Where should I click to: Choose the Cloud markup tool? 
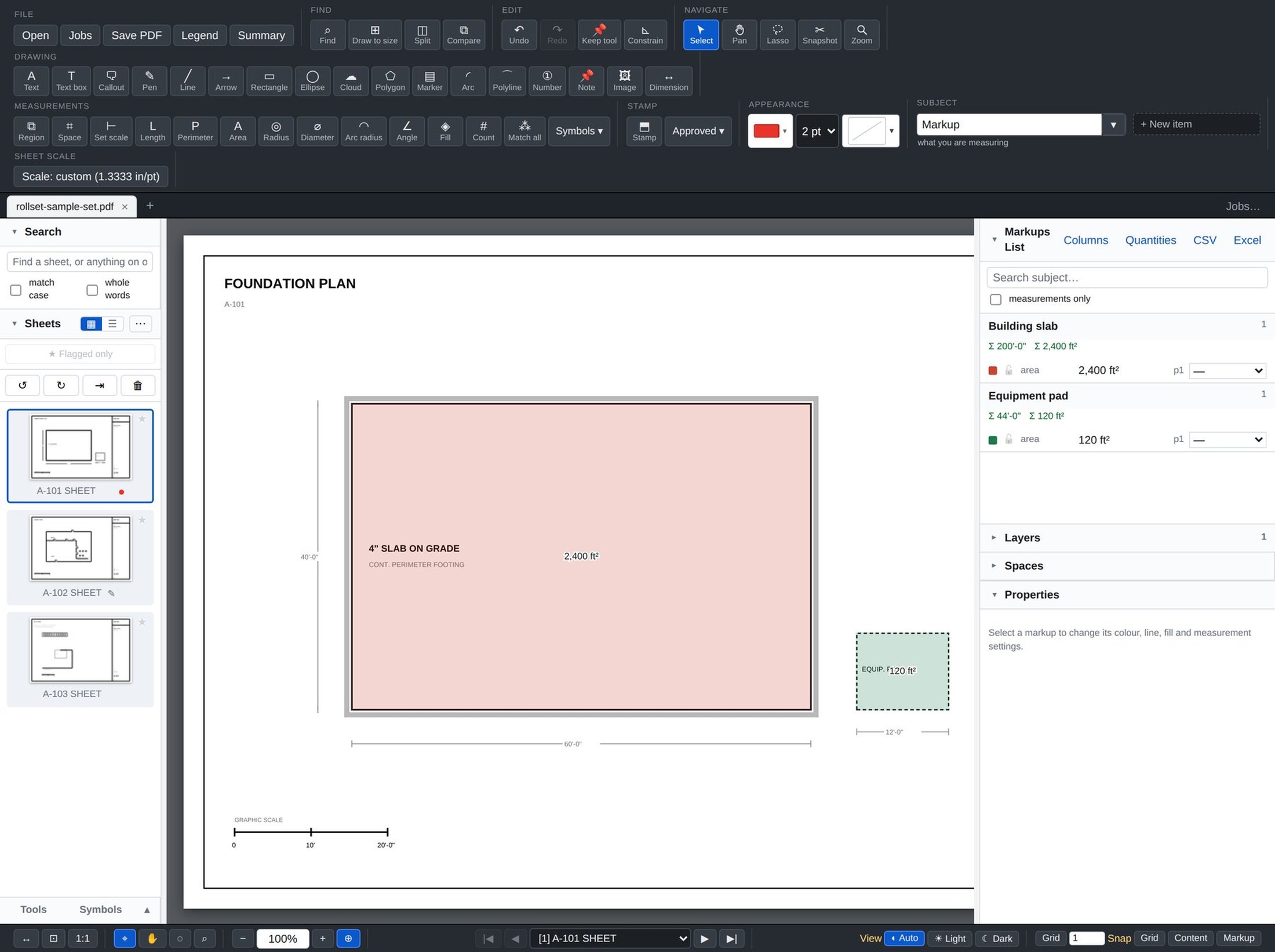click(x=351, y=81)
